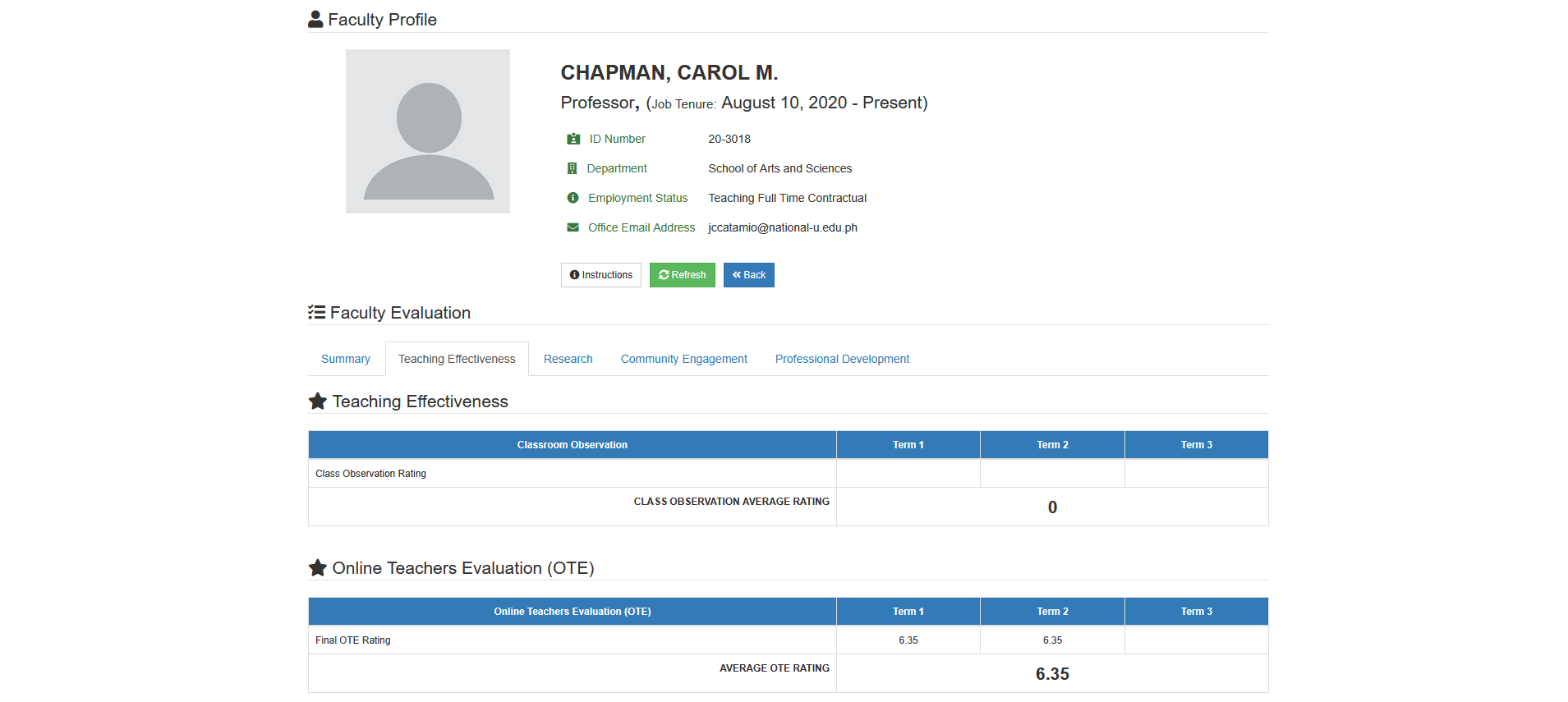Click the star icon beside Teaching Effectiveness
1568x702 pixels.
coord(317,401)
